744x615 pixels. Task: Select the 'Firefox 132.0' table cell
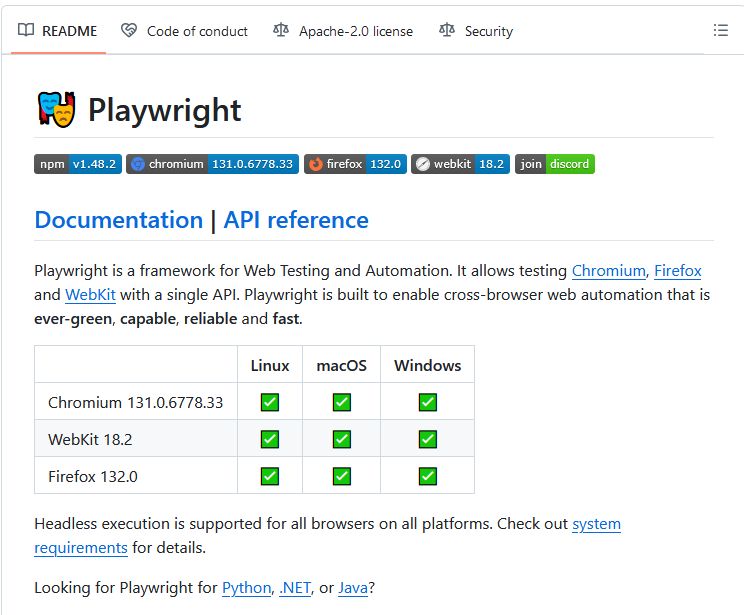pos(136,476)
